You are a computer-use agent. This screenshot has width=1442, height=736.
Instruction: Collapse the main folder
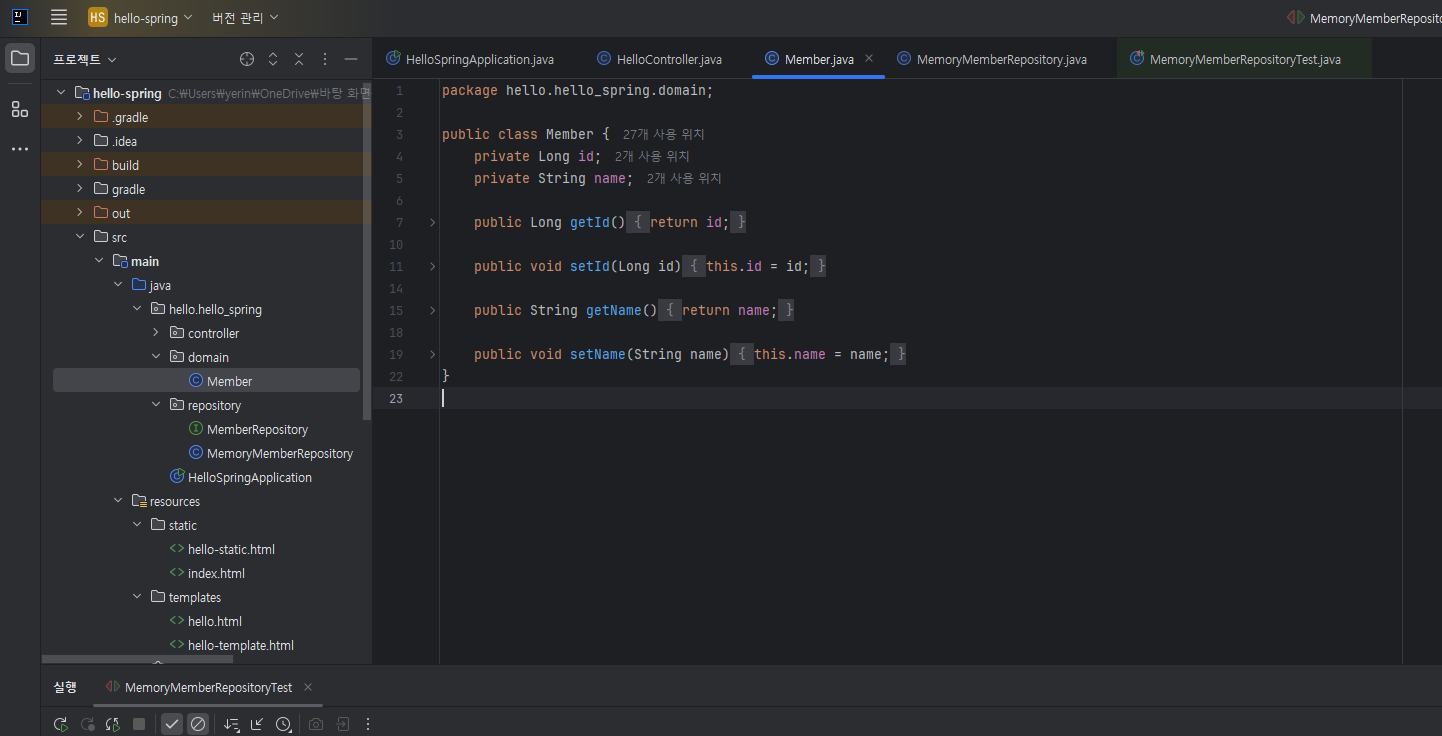click(99, 261)
